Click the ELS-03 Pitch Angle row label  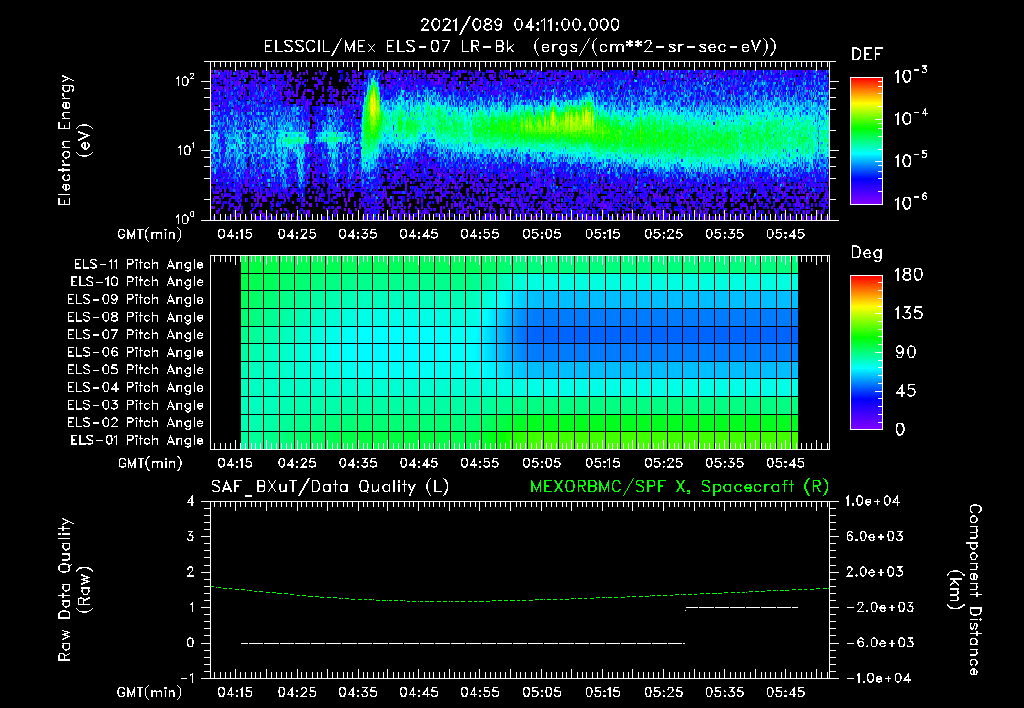point(136,405)
